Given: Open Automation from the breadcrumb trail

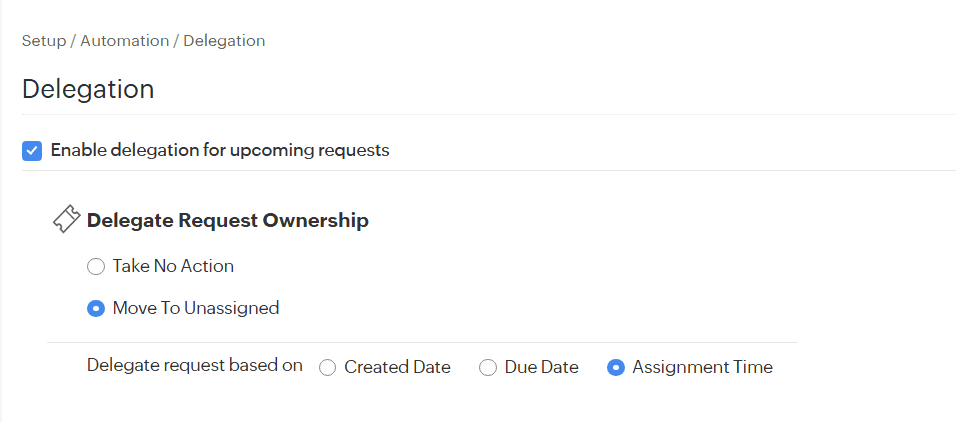Looking at the screenshot, I should [x=125, y=41].
